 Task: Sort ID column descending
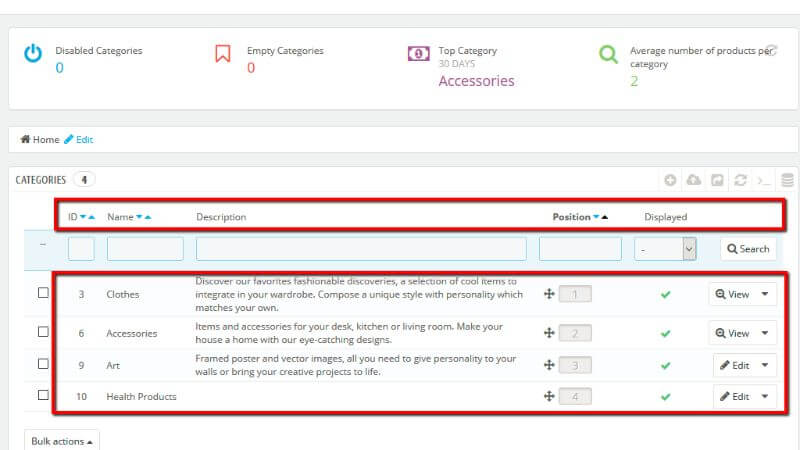click(83, 217)
